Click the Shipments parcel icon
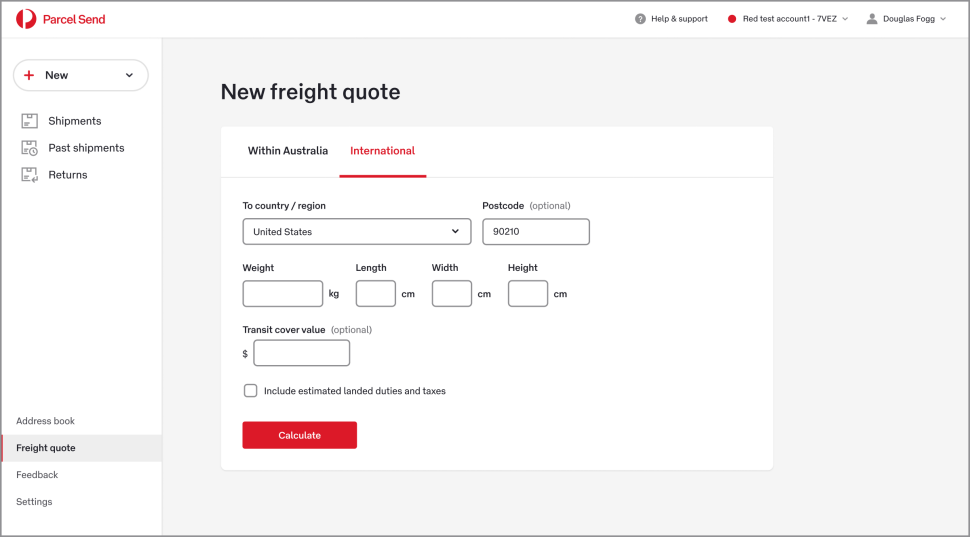This screenshot has width=970, height=537. pos(29,121)
